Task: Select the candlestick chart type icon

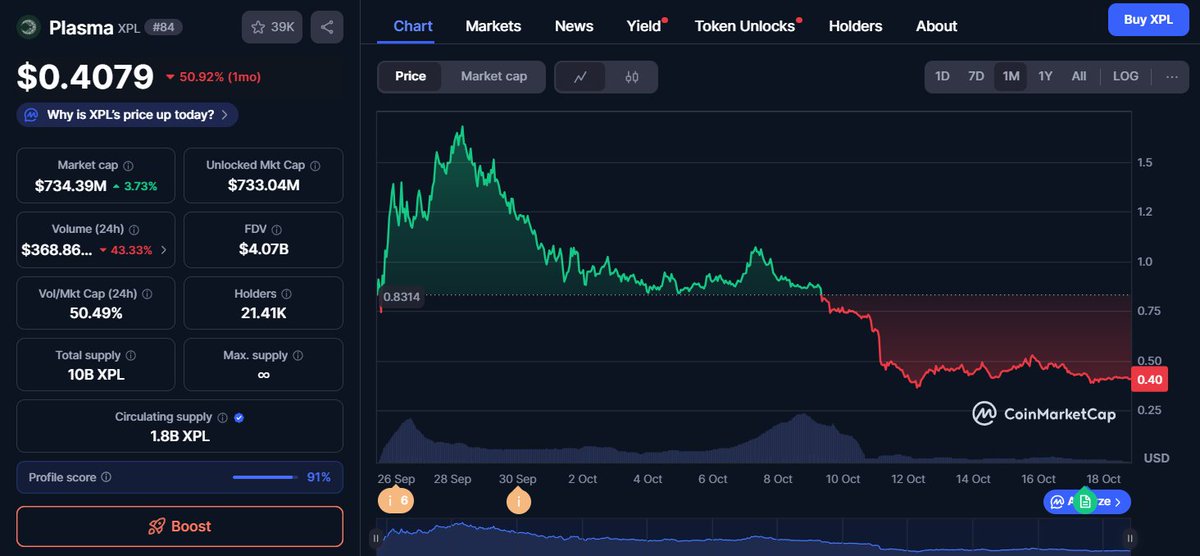Action: 632,77
